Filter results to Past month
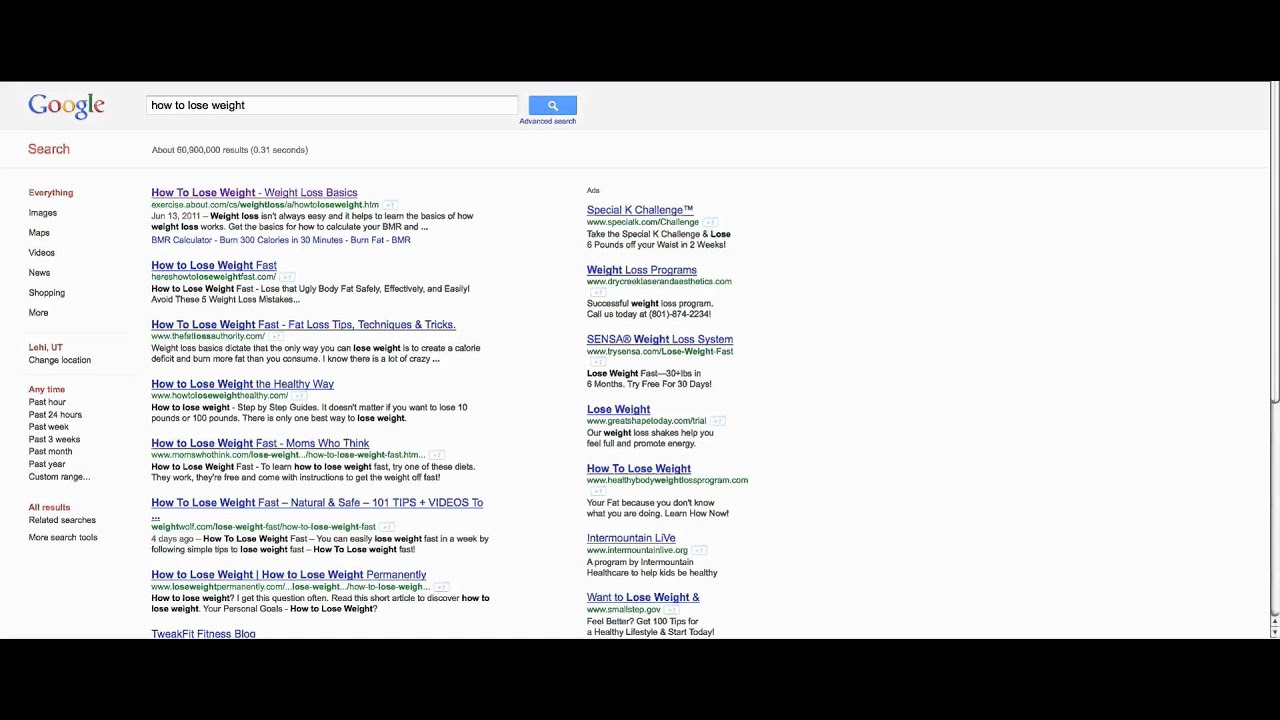The width and height of the screenshot is (1280, 720). coord(50,451)
